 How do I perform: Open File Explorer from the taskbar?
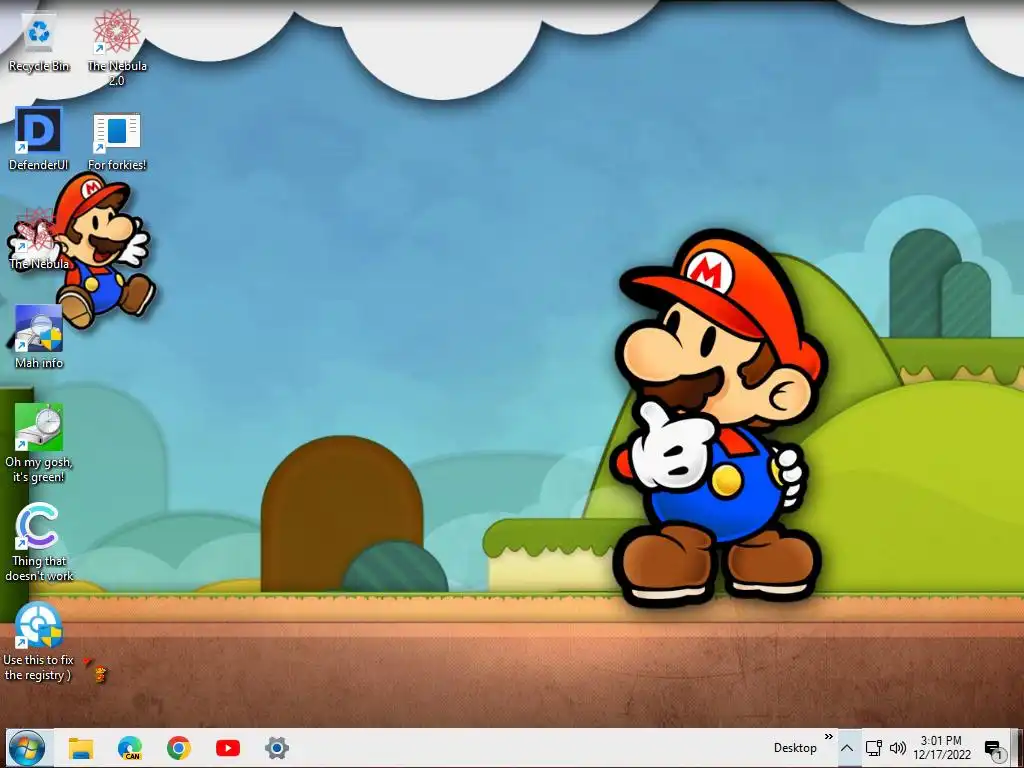[81, 748]
